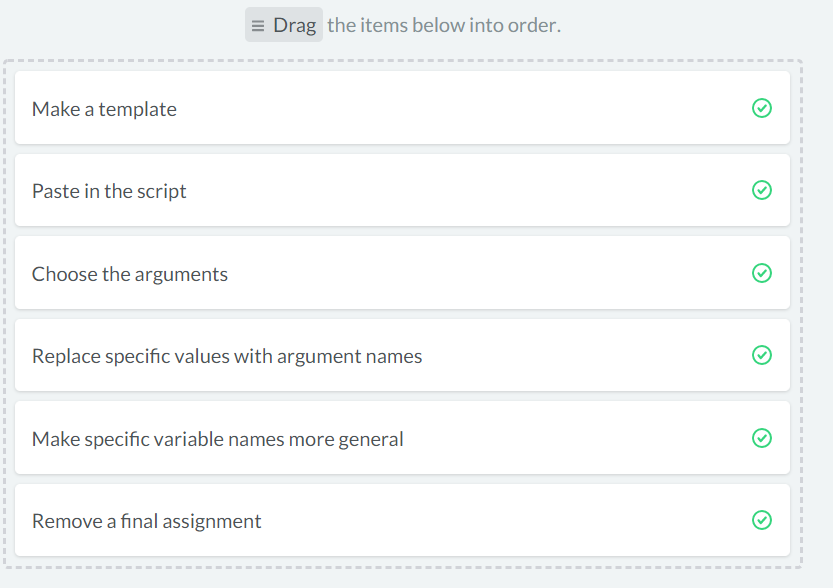Click the checkmark next to Make specific variable names
The image size is (833, 588).
tap(761, 438)
